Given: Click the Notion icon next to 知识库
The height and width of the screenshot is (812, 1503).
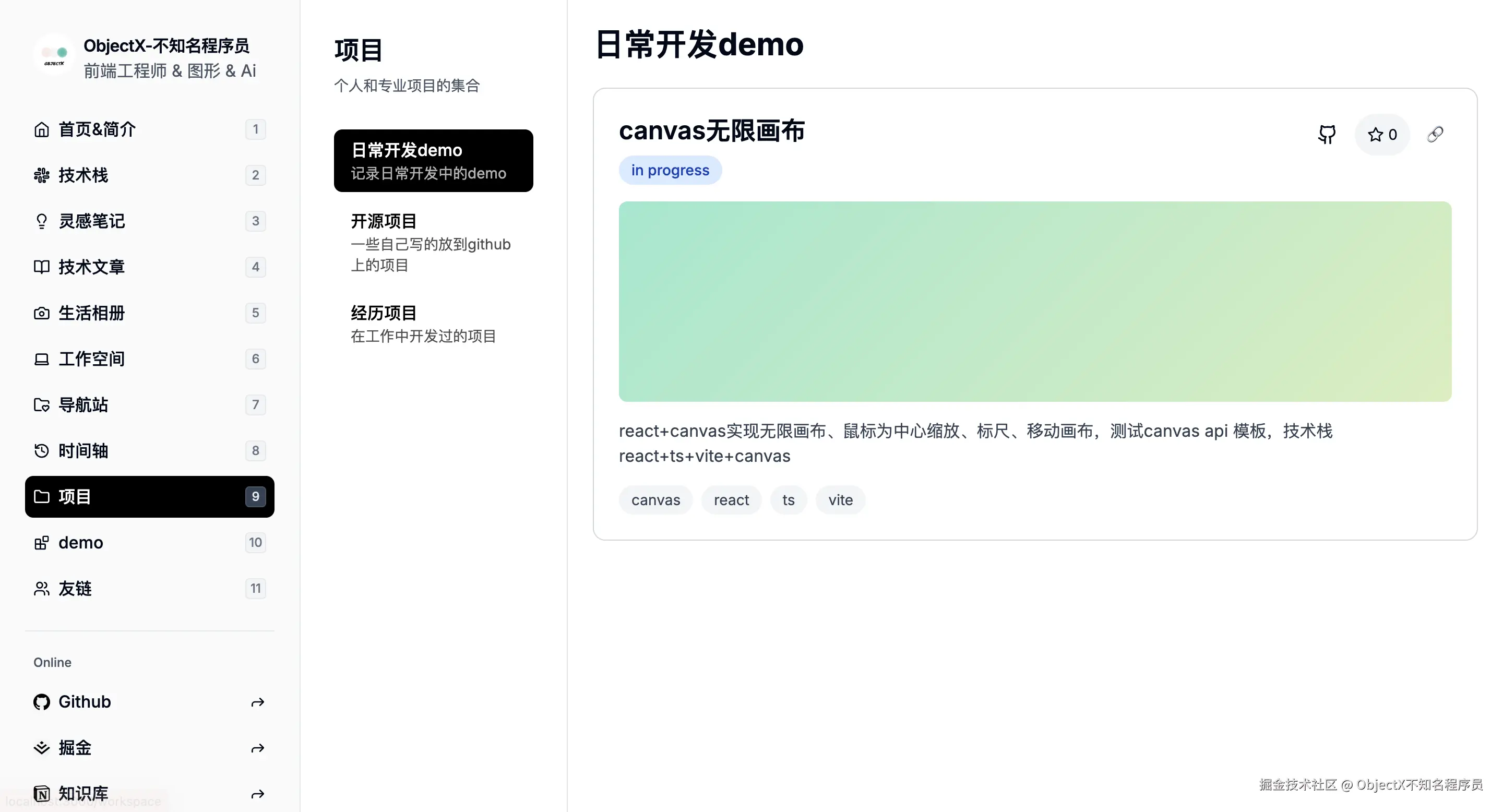Looking at the screenshot, I should point(41,793).
